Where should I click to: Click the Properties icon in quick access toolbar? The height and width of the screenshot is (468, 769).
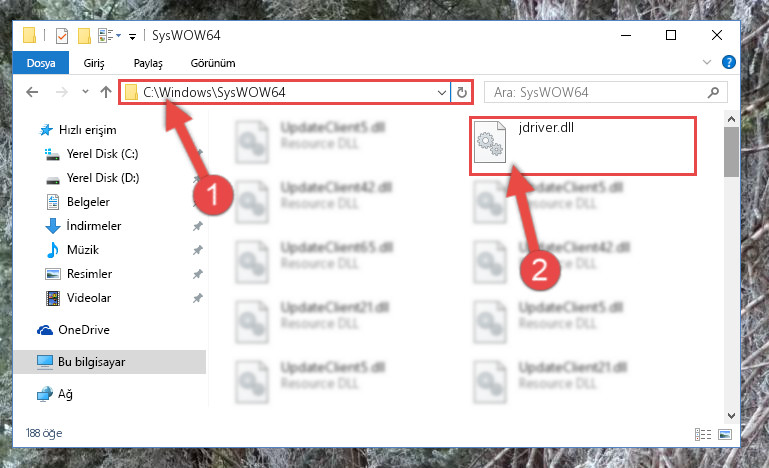click(x=62, y=36)
